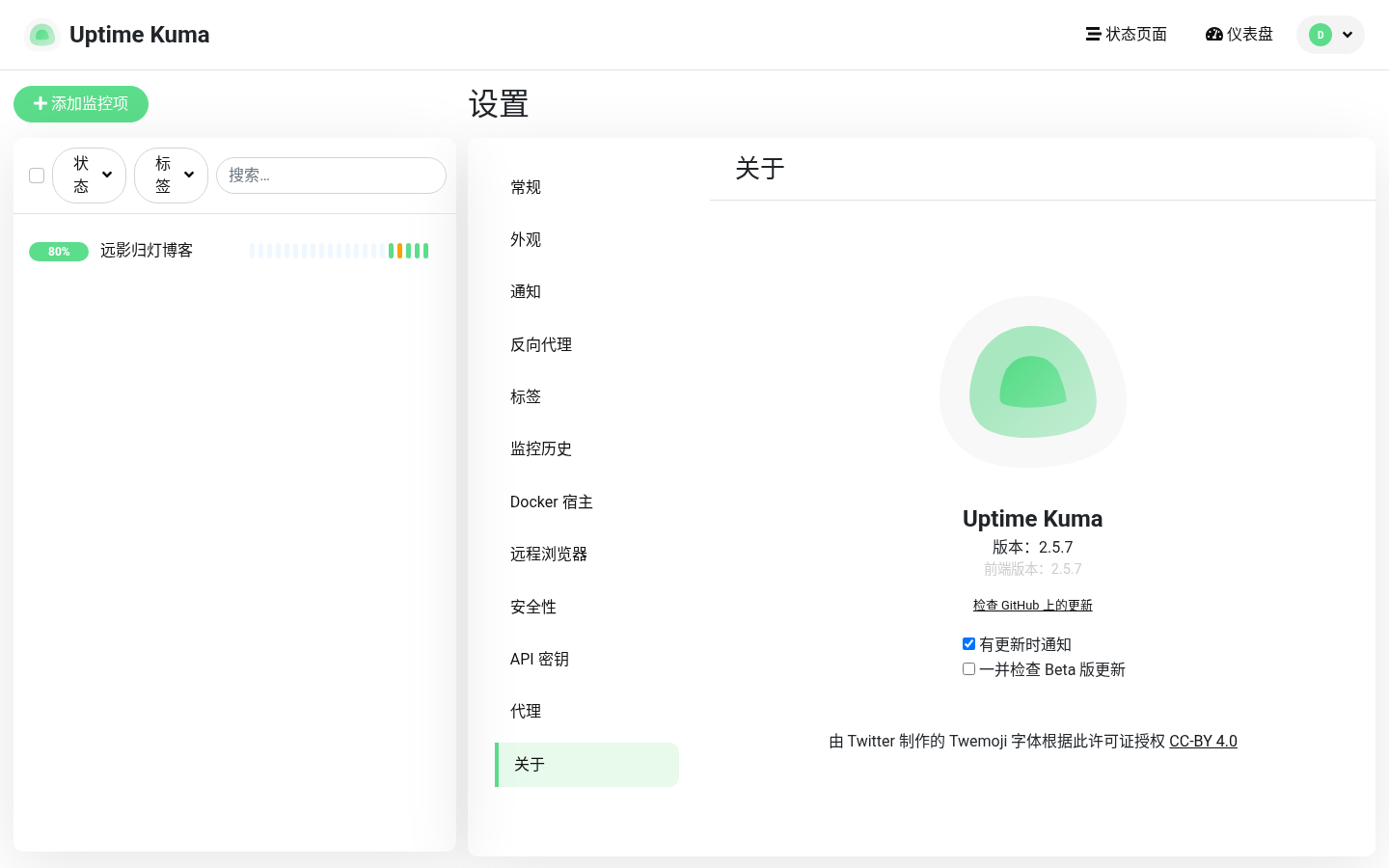Click 检查 GitHub 上的更新 link
This screenshot has width=1389, height=868.
1032,606
